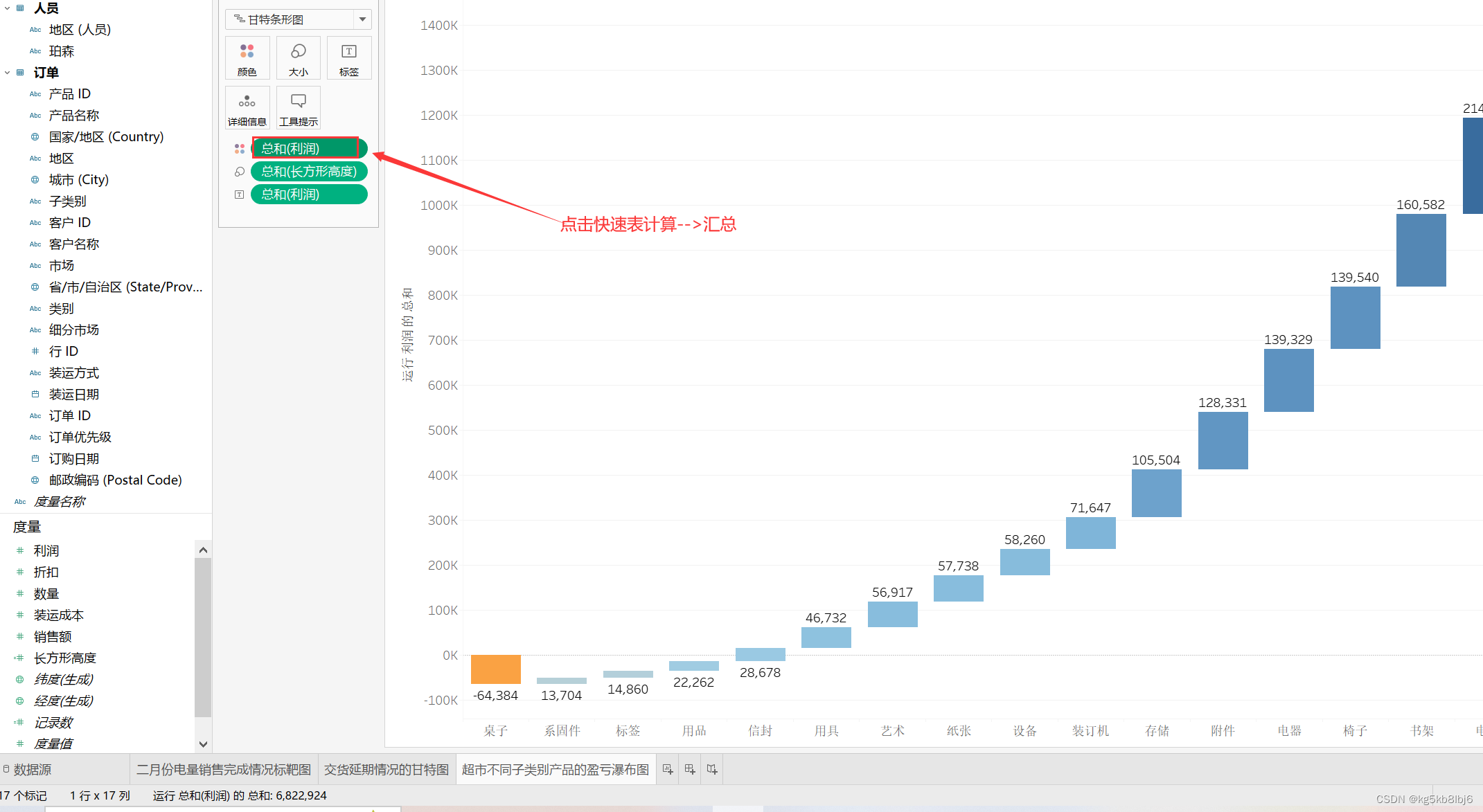The image size is (1483, 812).
Task: Click the 书架 axis label
Action: [x=1421, y=731]
